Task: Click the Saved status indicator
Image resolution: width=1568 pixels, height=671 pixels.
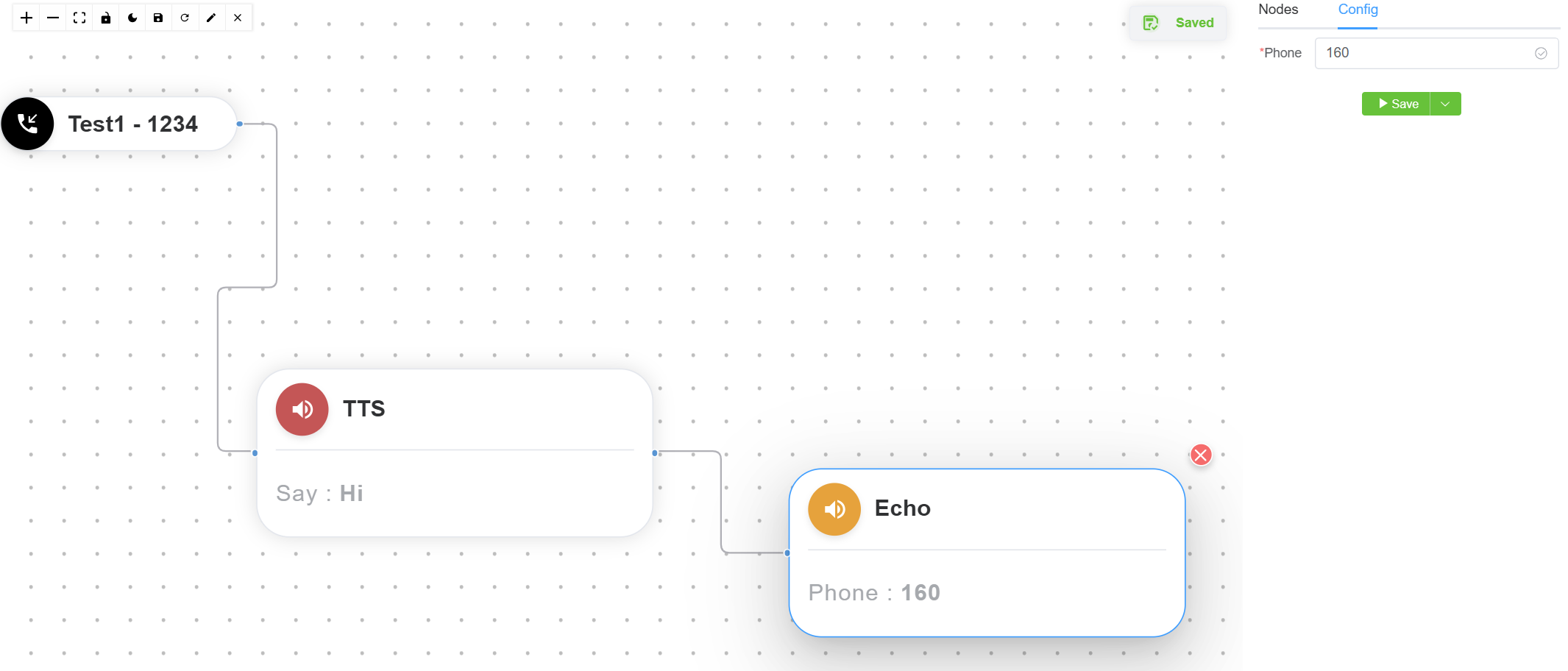Action: [x=1179, y=23]
